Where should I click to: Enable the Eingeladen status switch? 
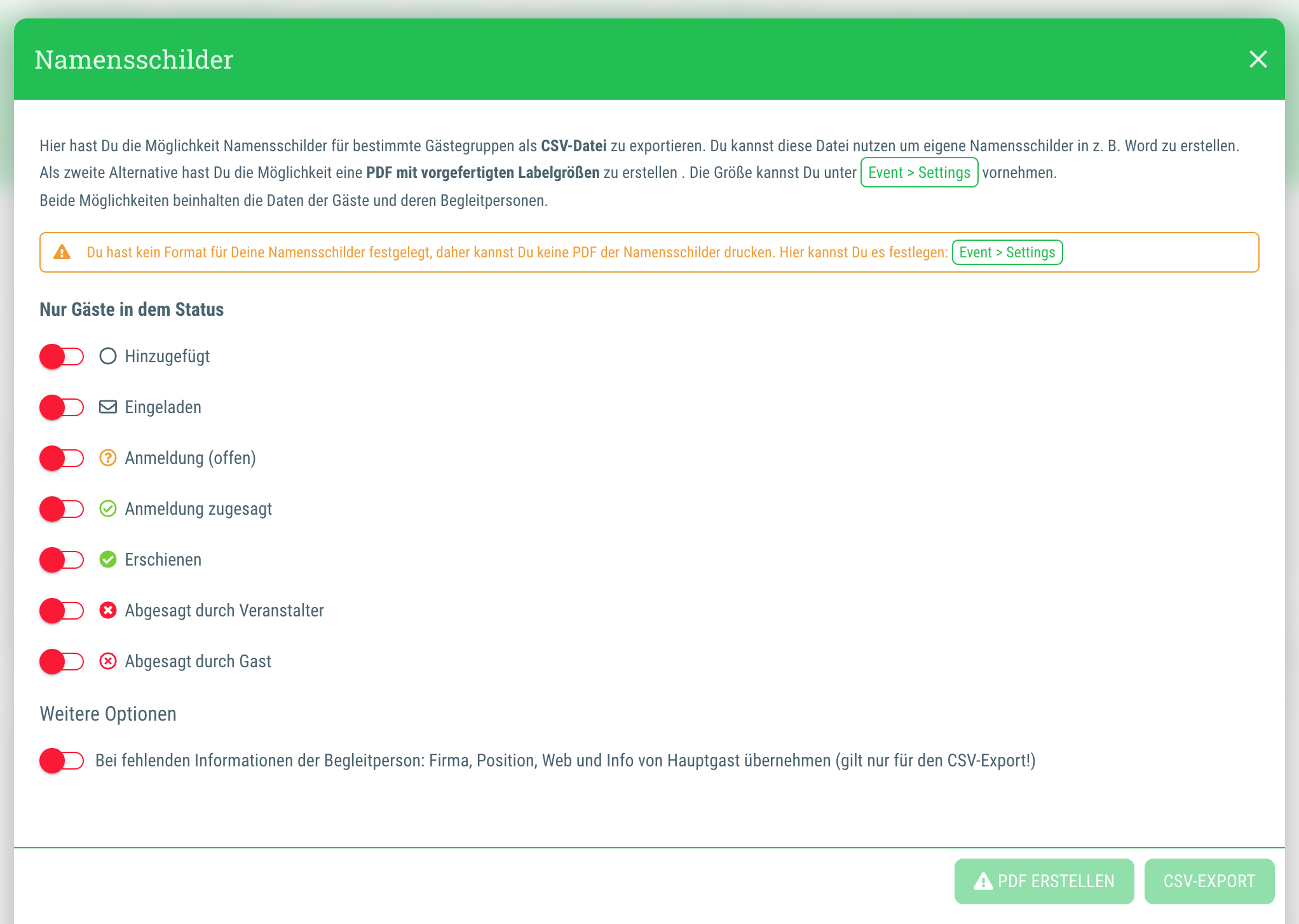pyautogui.click(x=62, y=407)
